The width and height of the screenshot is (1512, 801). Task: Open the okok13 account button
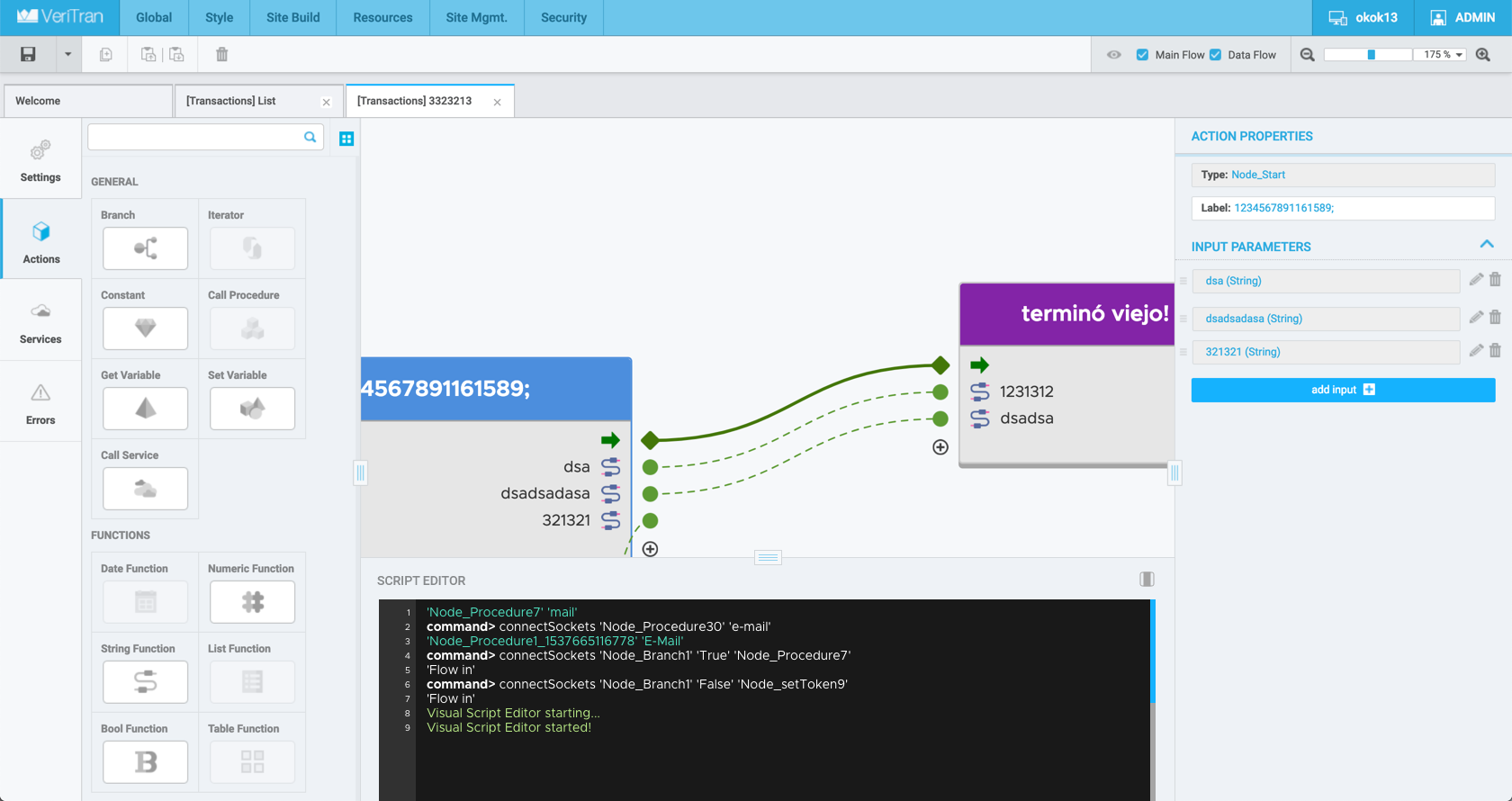pos(1363,18)
